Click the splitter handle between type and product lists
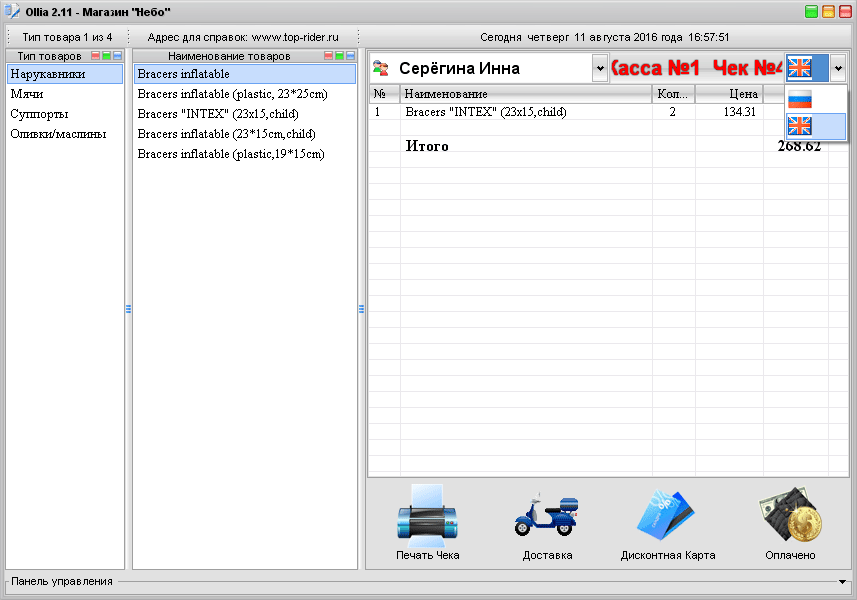Screen dimensions: 857x600 coord(128,309)
